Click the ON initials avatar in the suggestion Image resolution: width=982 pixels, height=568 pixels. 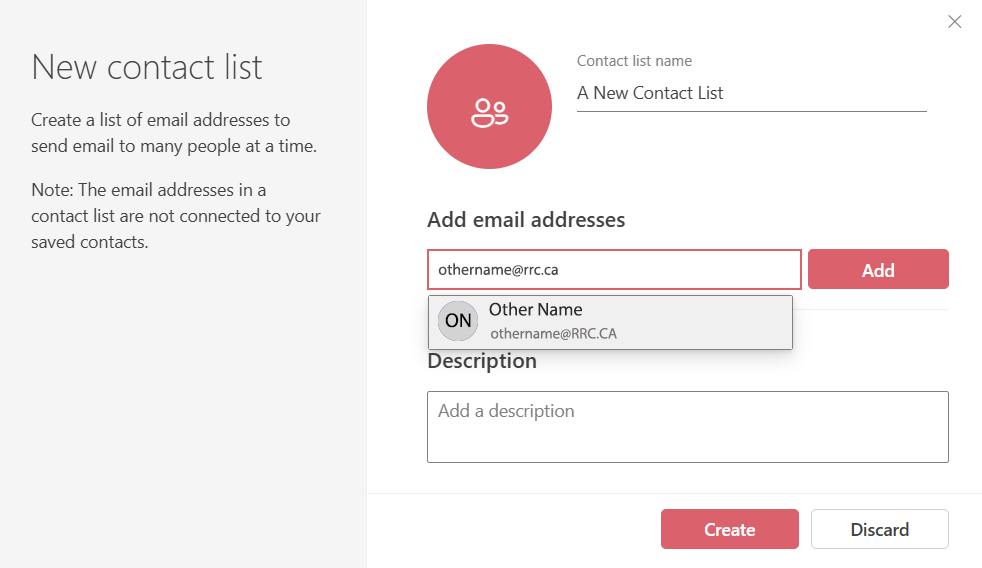pyautogui.click(x=458, y=321)
